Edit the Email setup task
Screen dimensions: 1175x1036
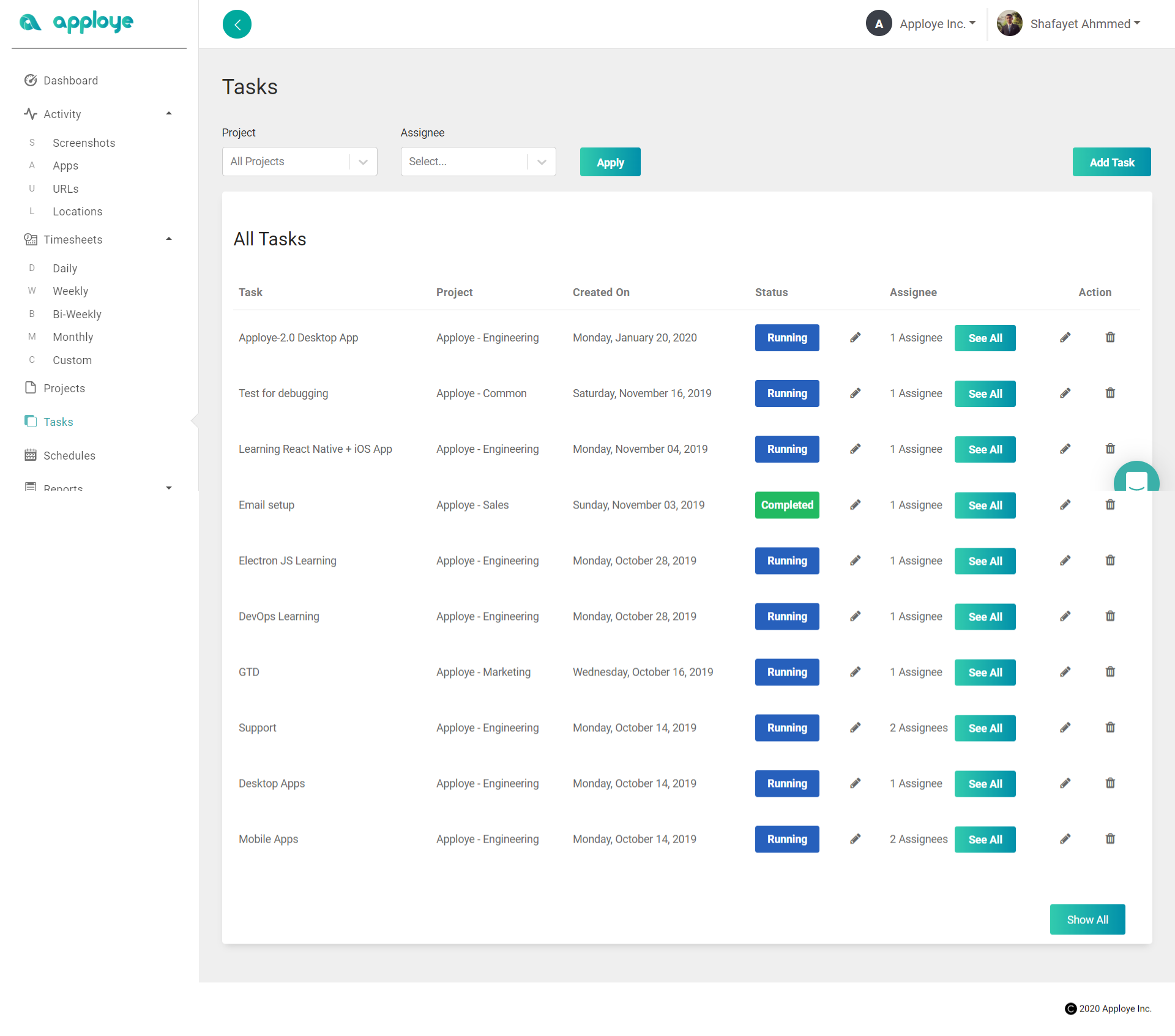[1065, 505]
